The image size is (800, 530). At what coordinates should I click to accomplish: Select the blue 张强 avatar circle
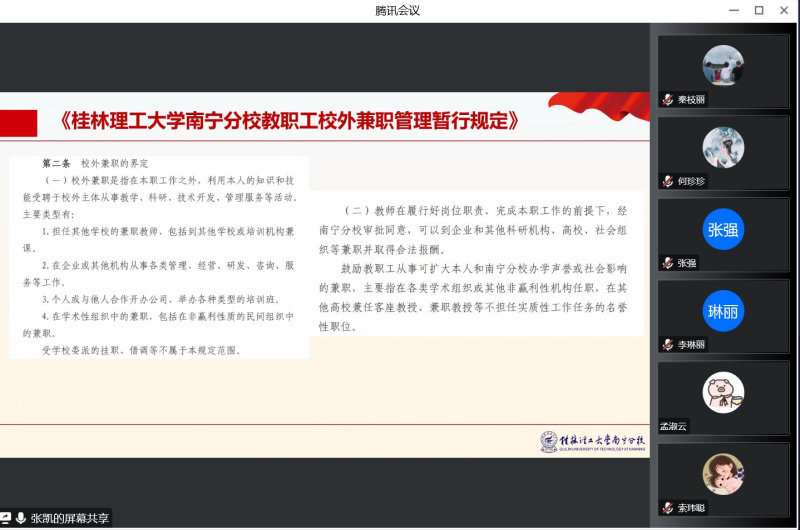click(723, 229)
